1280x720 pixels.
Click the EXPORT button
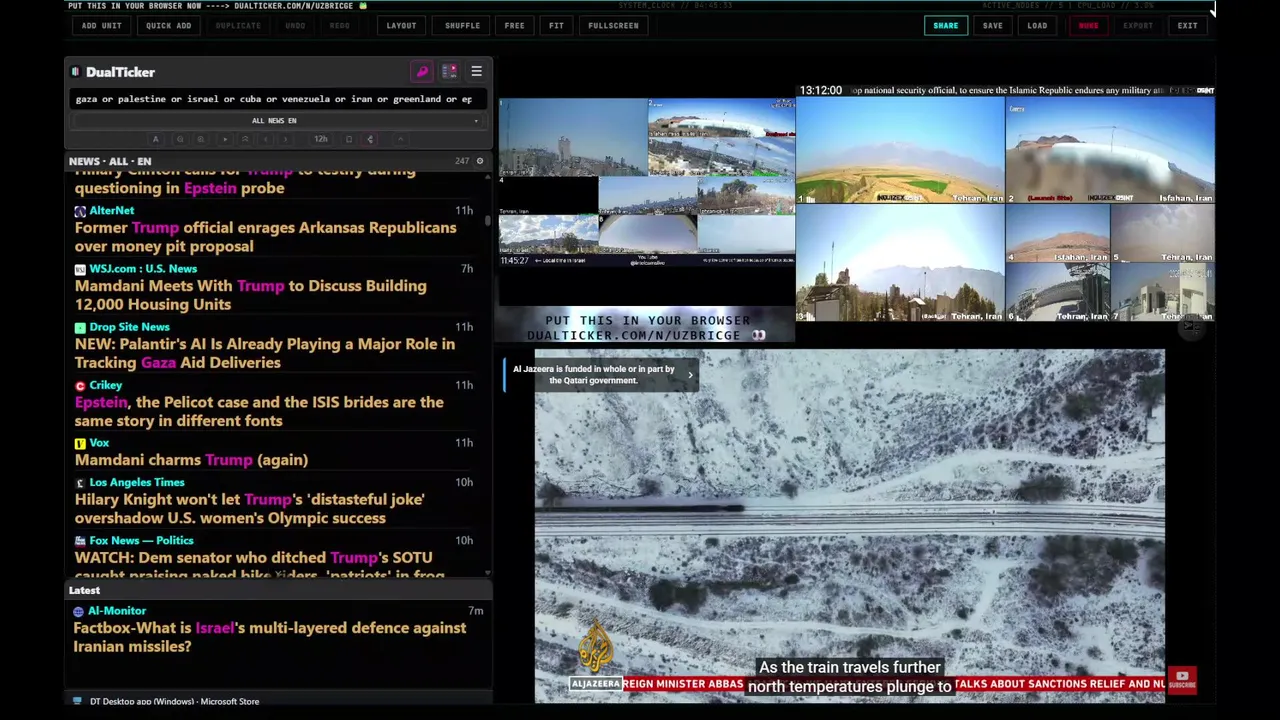coord(1138,26)
